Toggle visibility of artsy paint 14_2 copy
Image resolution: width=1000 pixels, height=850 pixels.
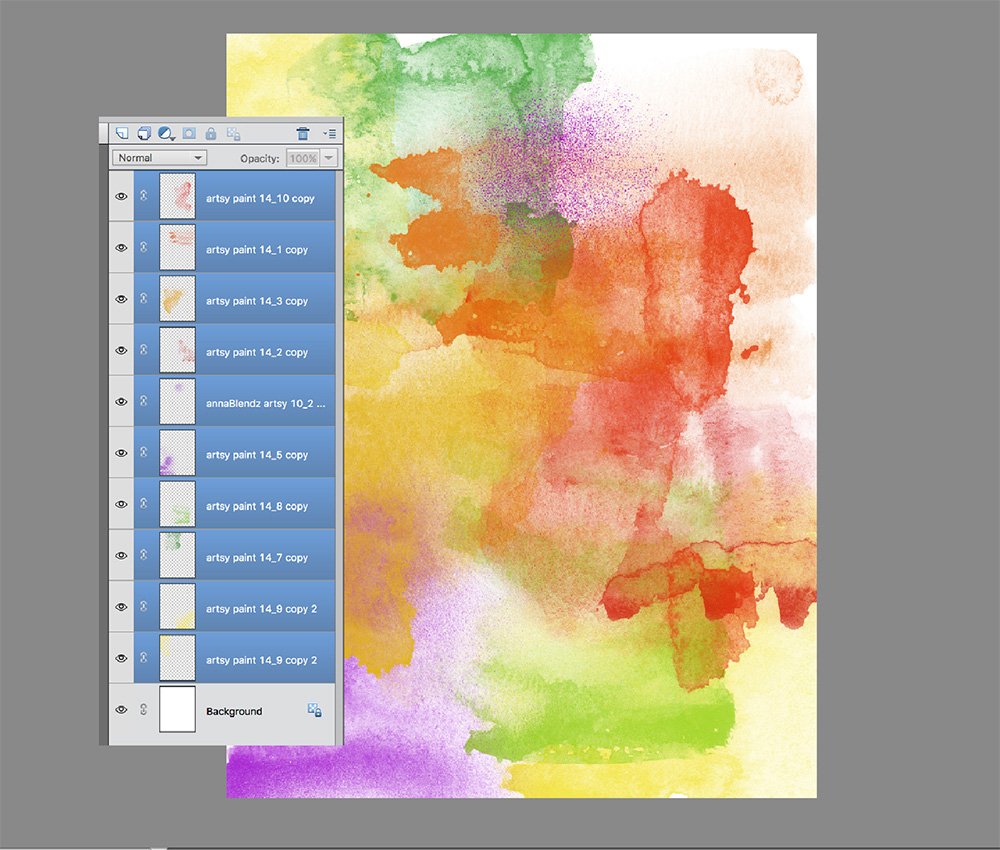tap(121, 350)
